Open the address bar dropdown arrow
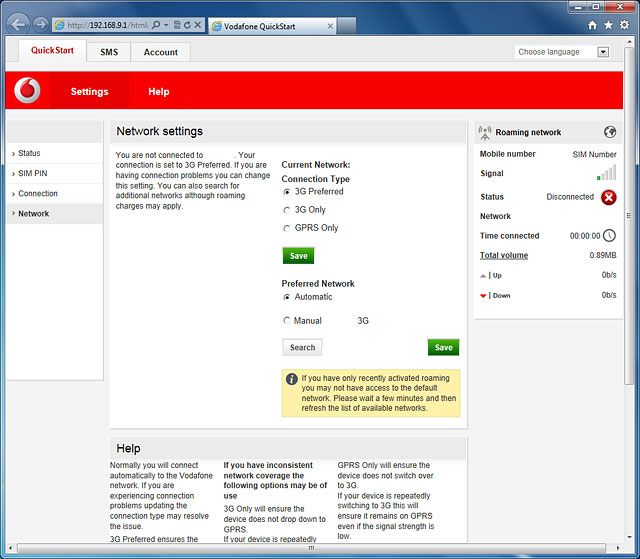This screenshot has width=640, height=559. point(166,25)
